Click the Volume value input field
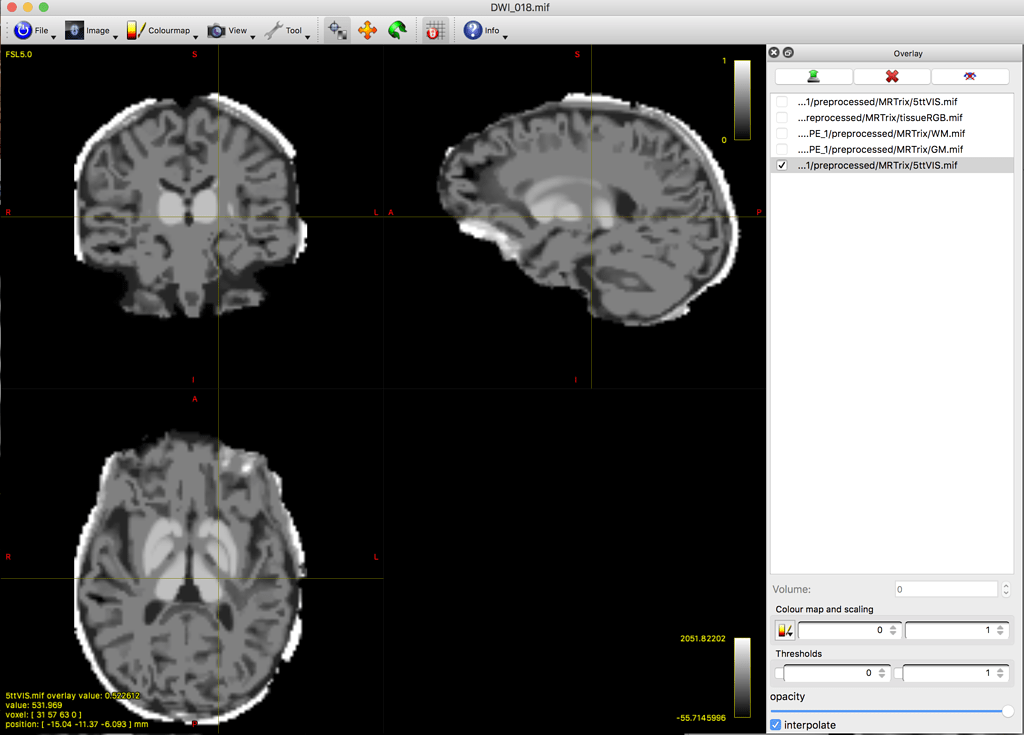 [944, 588]
